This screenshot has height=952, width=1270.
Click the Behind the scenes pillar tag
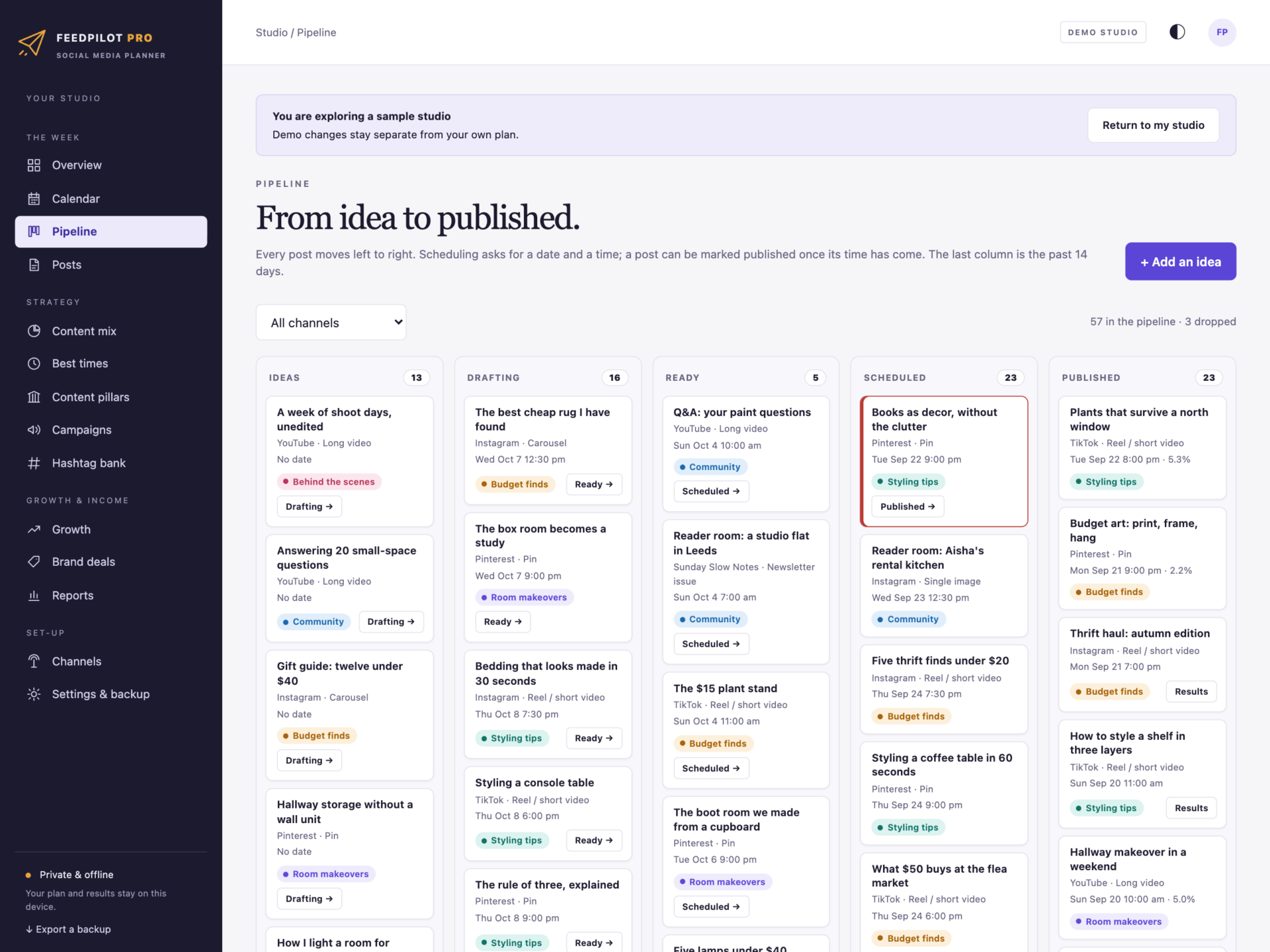(329, 482)
